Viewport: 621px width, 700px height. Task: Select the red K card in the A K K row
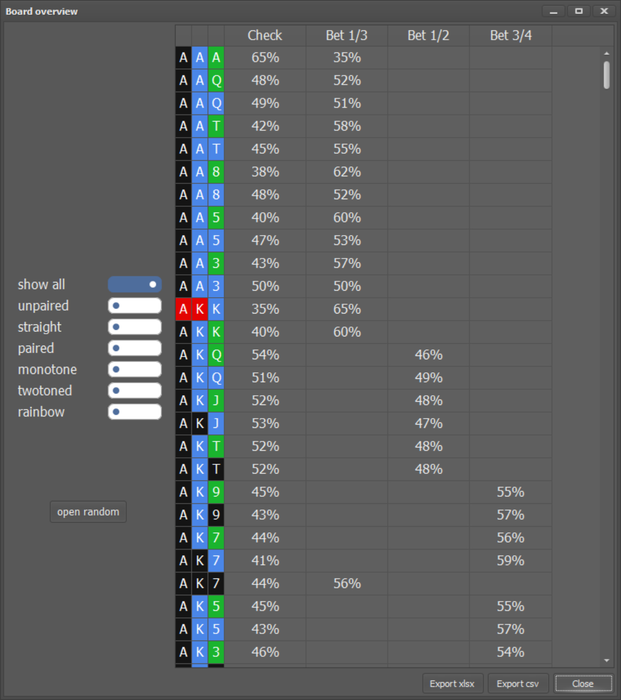200,309
